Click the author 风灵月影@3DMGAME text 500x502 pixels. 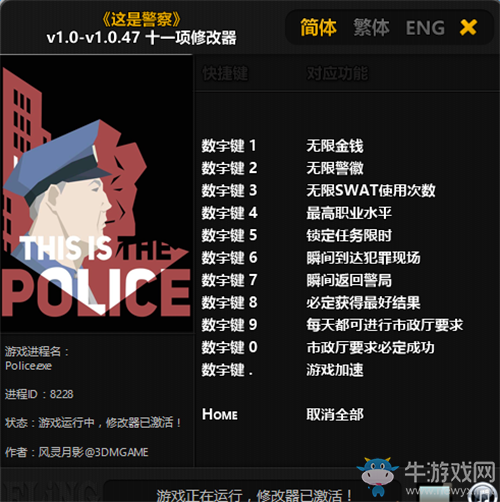click(93, 452)
